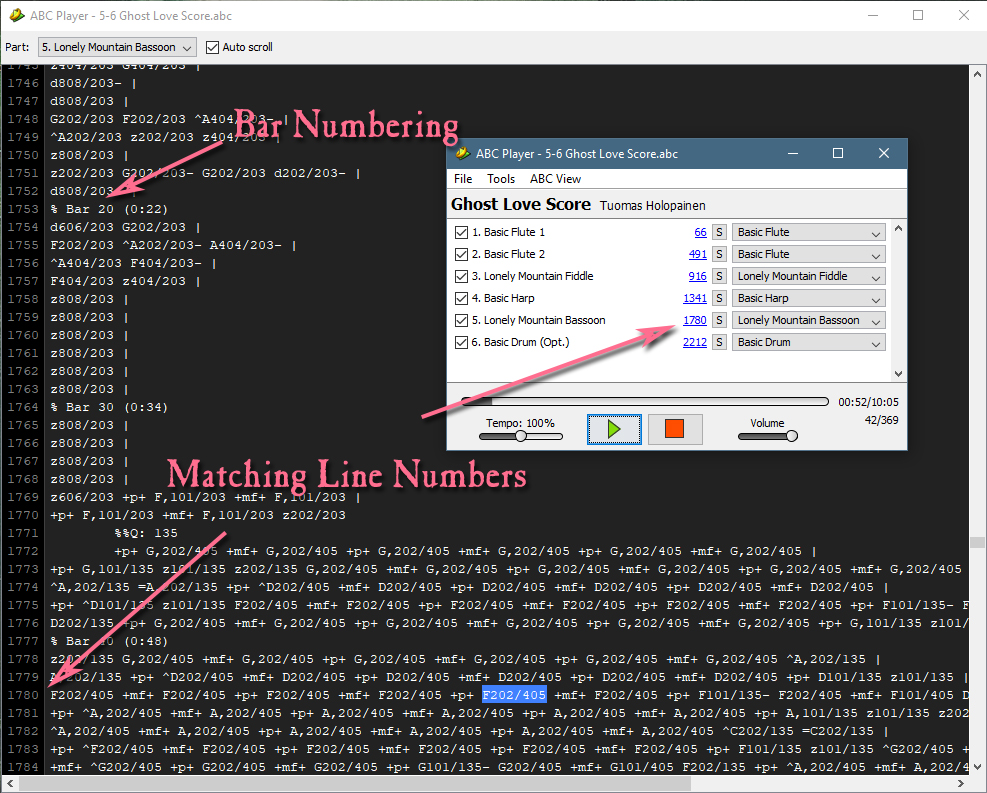
Task: Click line number link 2212
Action: tap(695, 342)
